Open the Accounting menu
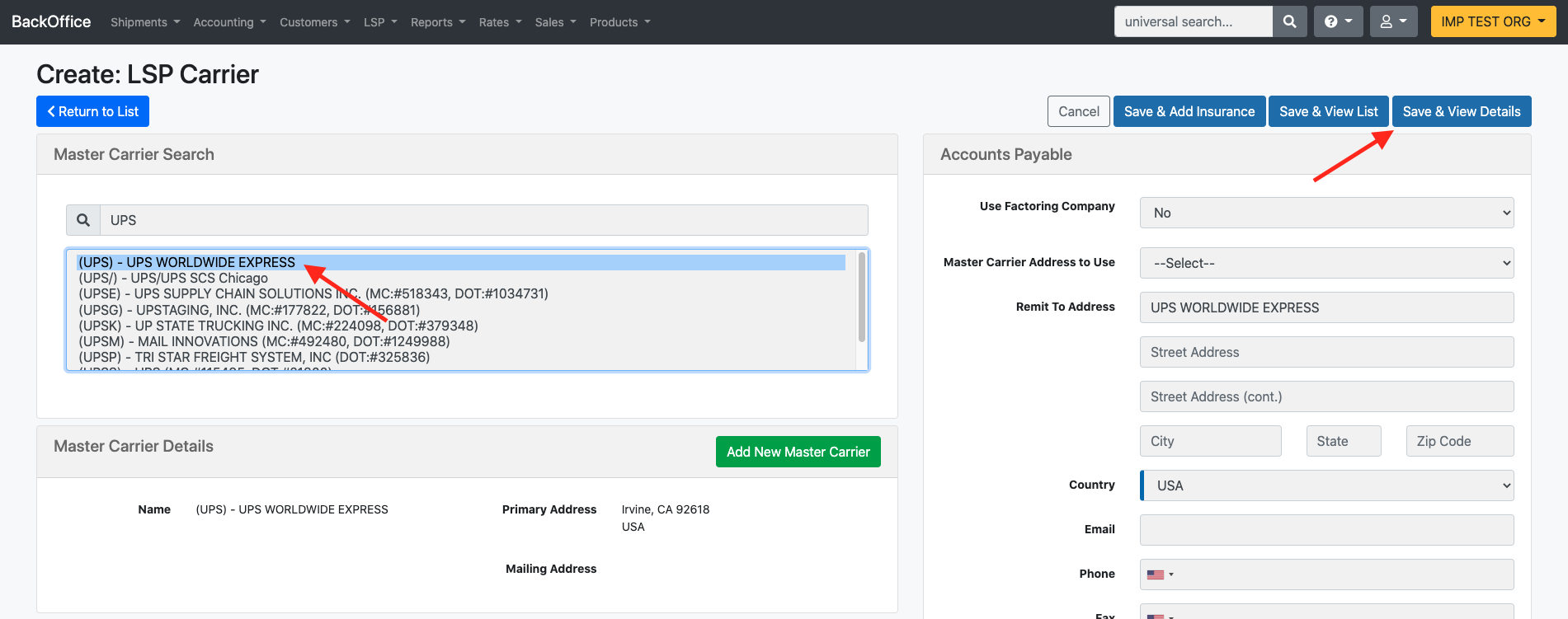 tap(229, 22)
